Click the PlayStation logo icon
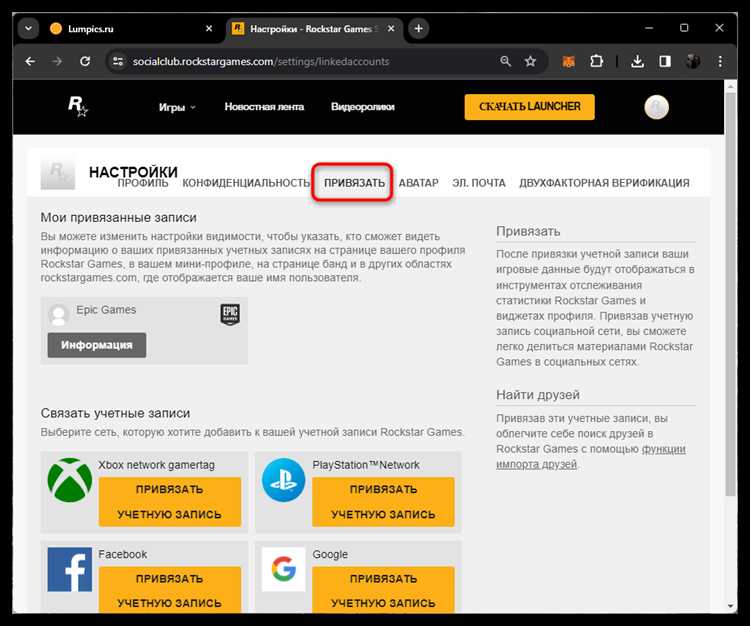 click(284, 480)
